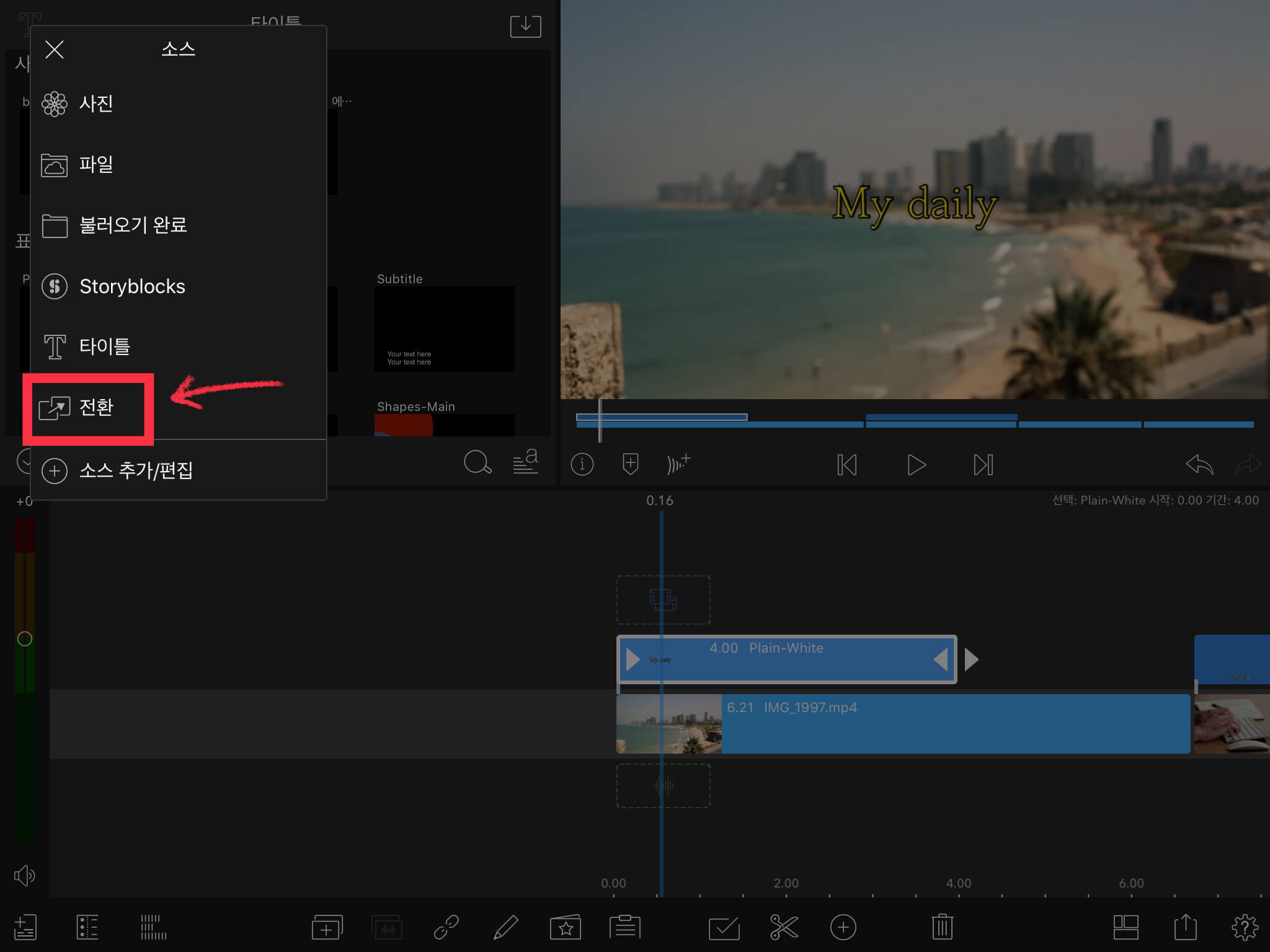The height and width of the screenshot is (952, 1270).
Task: Open the 파일 (Files) source
Action: pos(95,164)
